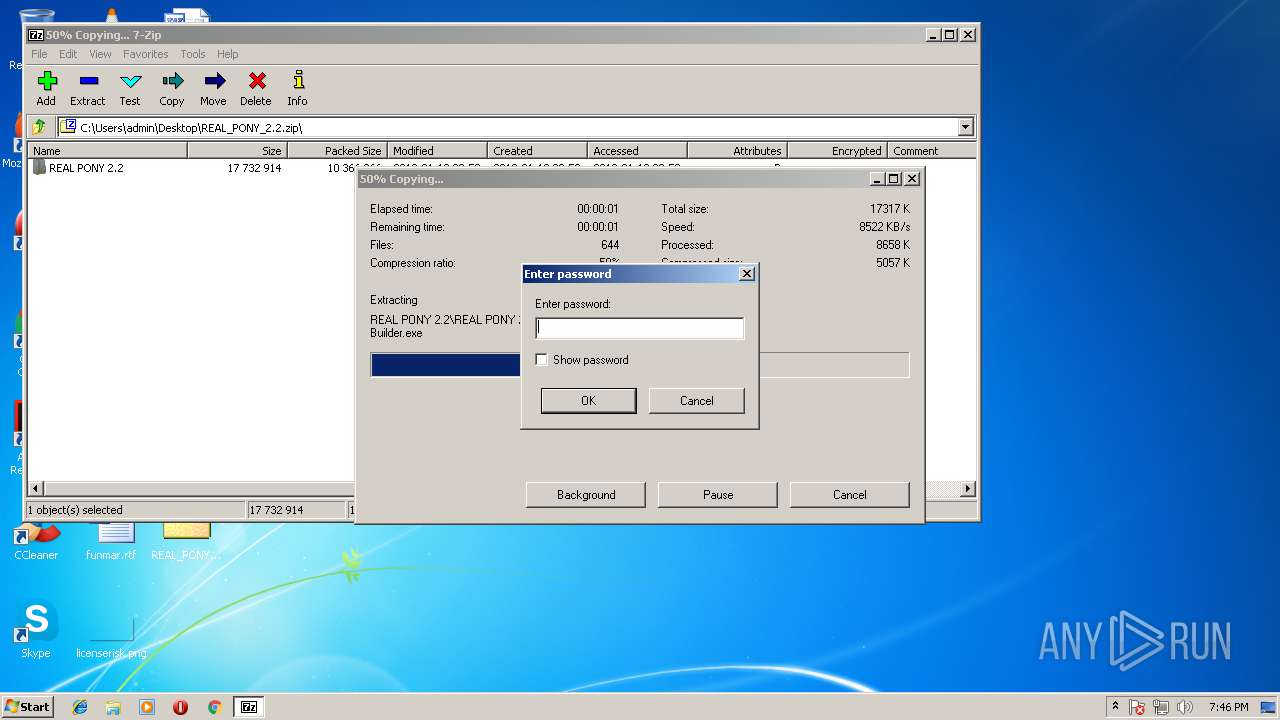Focus the Enter password field
Viewport: 1280px width, 720px height.
click(640, 328)
